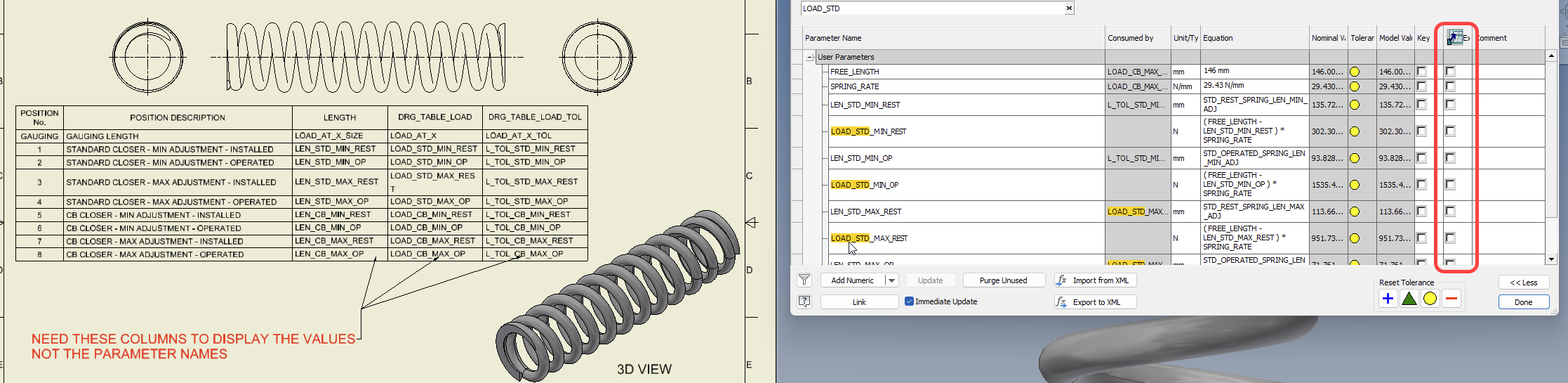Reset tolerance to median with green triangle
The width and height of the screenshot is (1568, 383).
coord(1409,299)
